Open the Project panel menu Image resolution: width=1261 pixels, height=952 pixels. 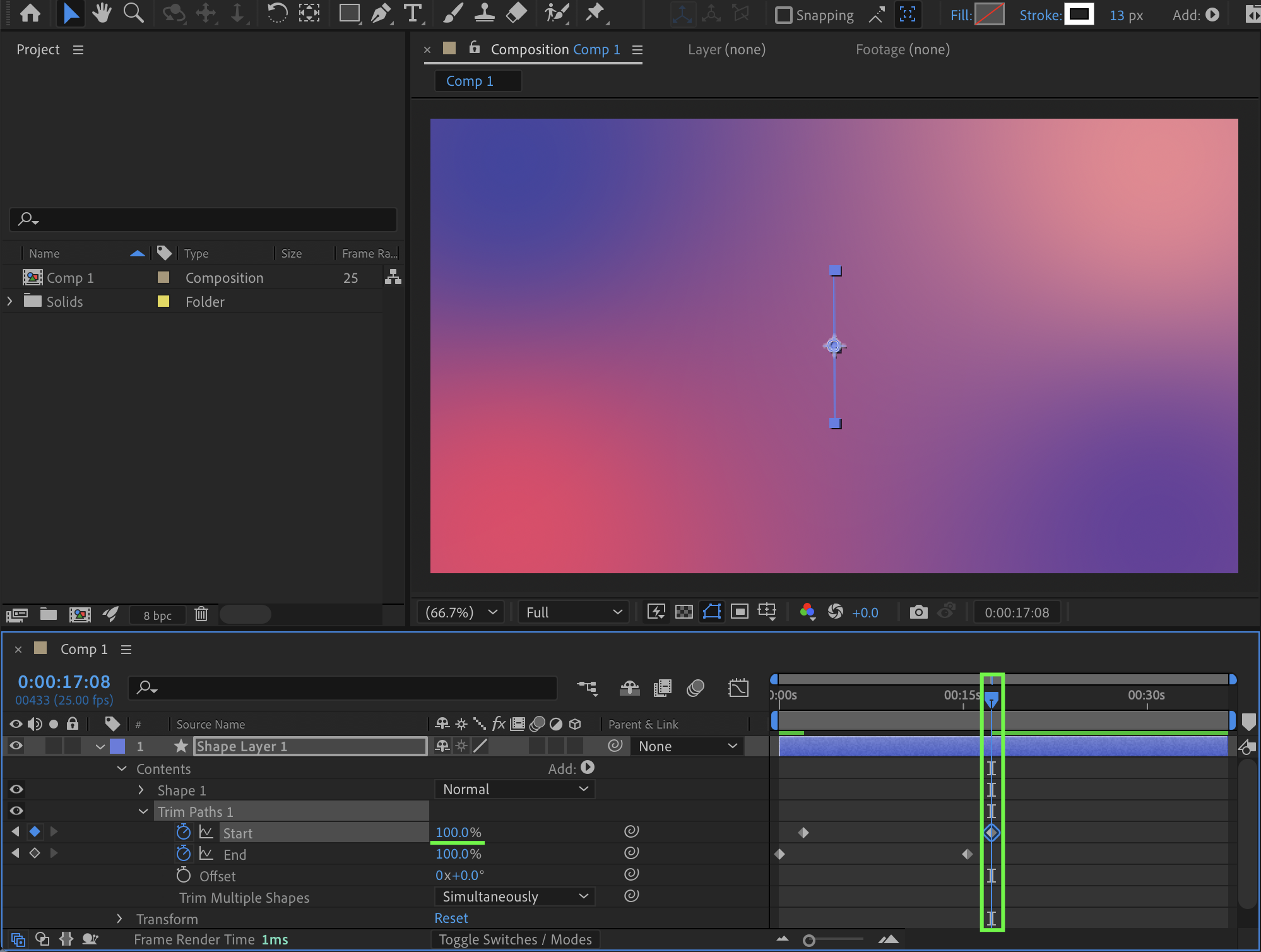tap(78, 50)
